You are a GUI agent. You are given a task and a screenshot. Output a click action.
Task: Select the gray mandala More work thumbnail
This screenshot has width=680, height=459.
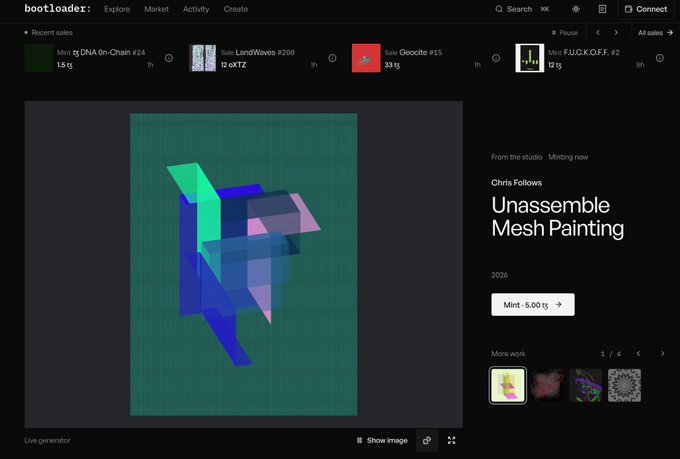624,385
